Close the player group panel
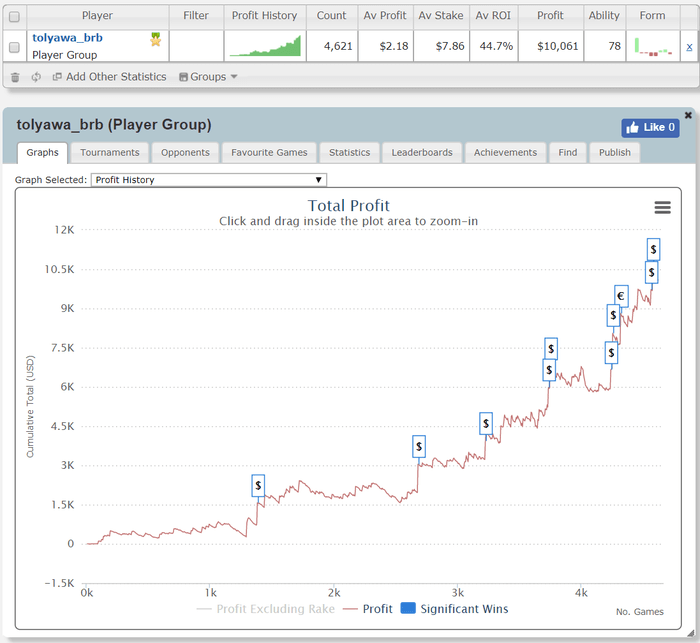Viewport: 700px width, 643px height. click(x=688, y=115)
